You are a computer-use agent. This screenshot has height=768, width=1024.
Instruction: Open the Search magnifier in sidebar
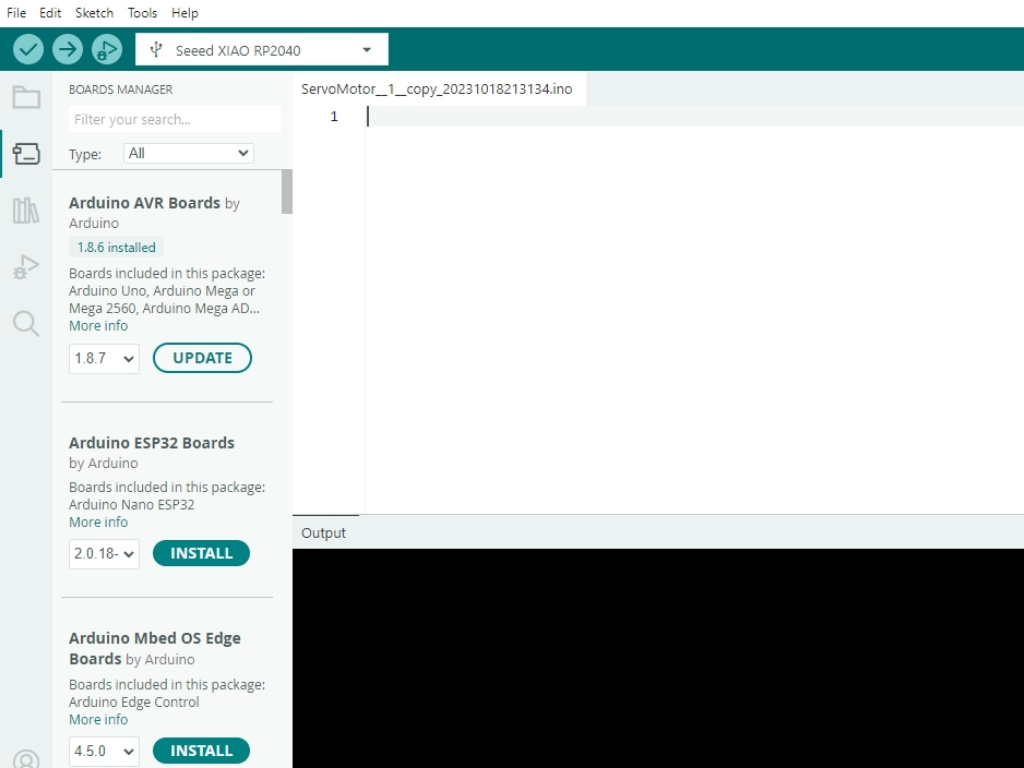pyautogui.click(x=26, y=323)
